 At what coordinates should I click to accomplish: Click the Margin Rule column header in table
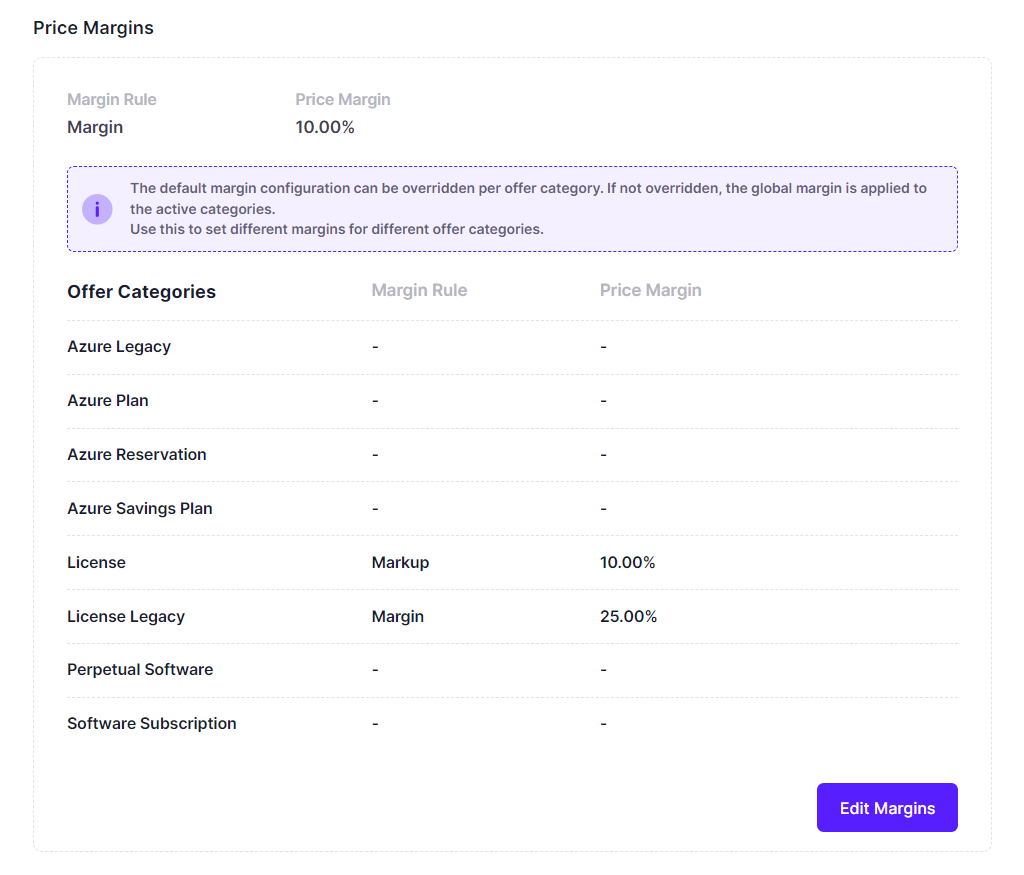coord(419,290)
